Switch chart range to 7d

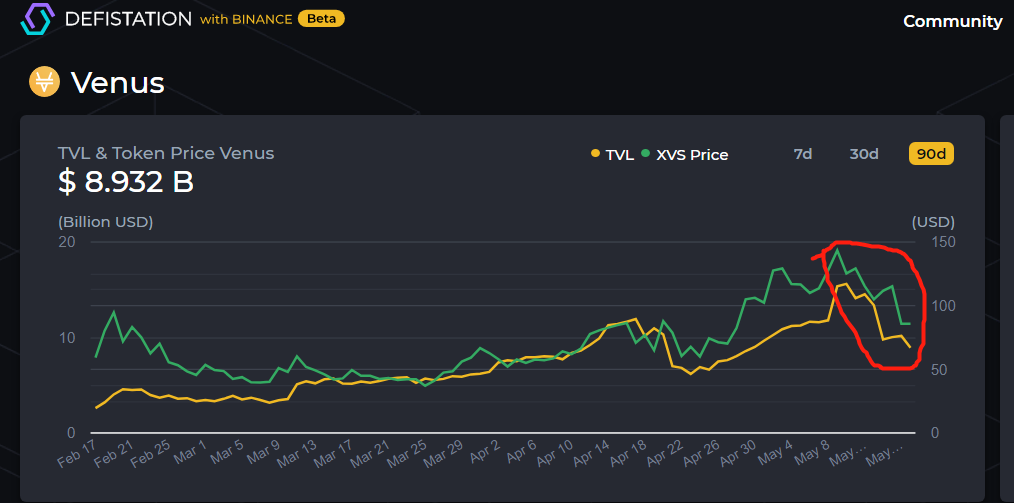(802, 154)
